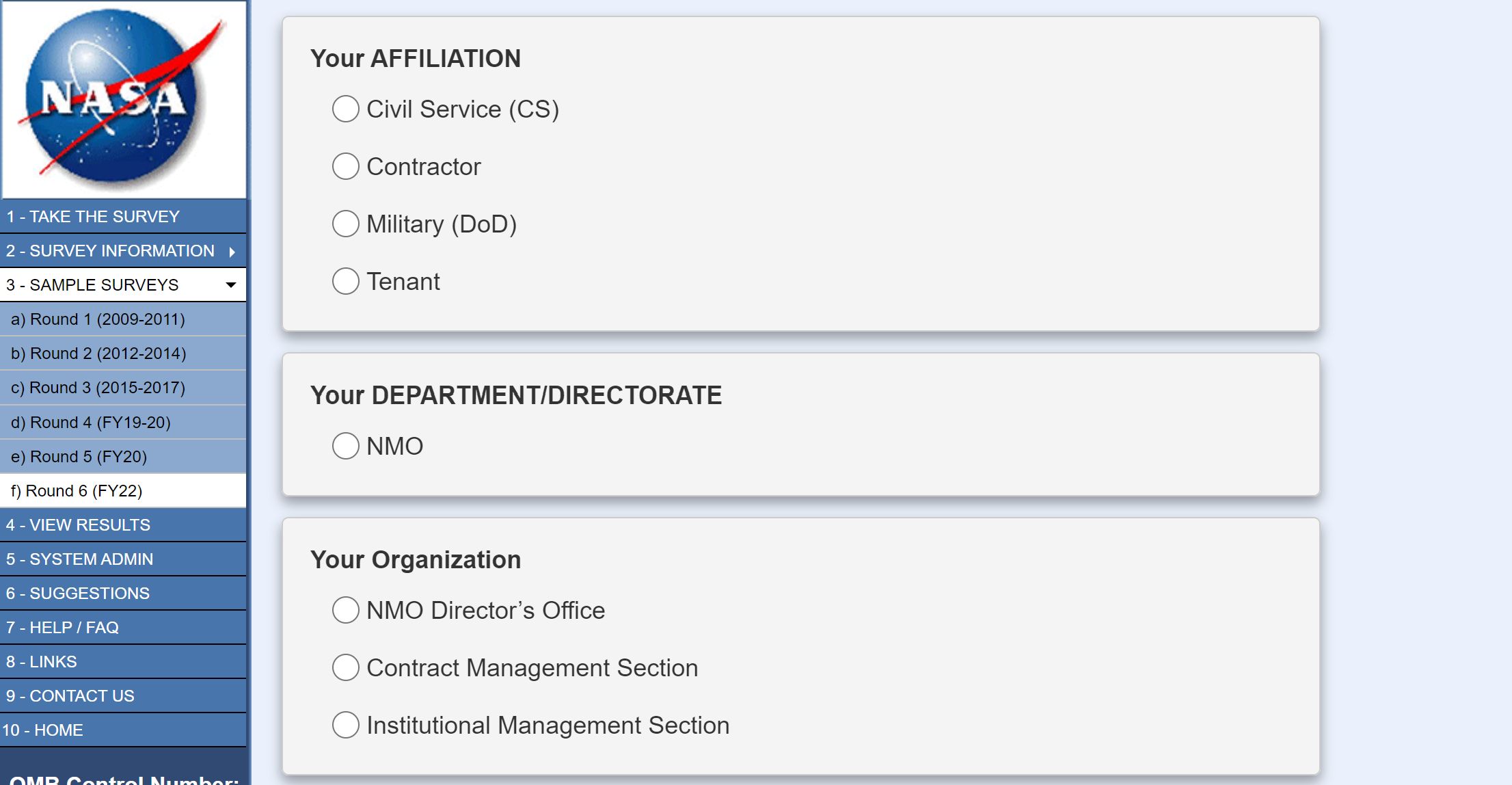Image resolution: width=1512 pixels, height=785 pixels.
Task: Collapse the Sample Surveys dropdown arrow
Action: tap(231, 285)
